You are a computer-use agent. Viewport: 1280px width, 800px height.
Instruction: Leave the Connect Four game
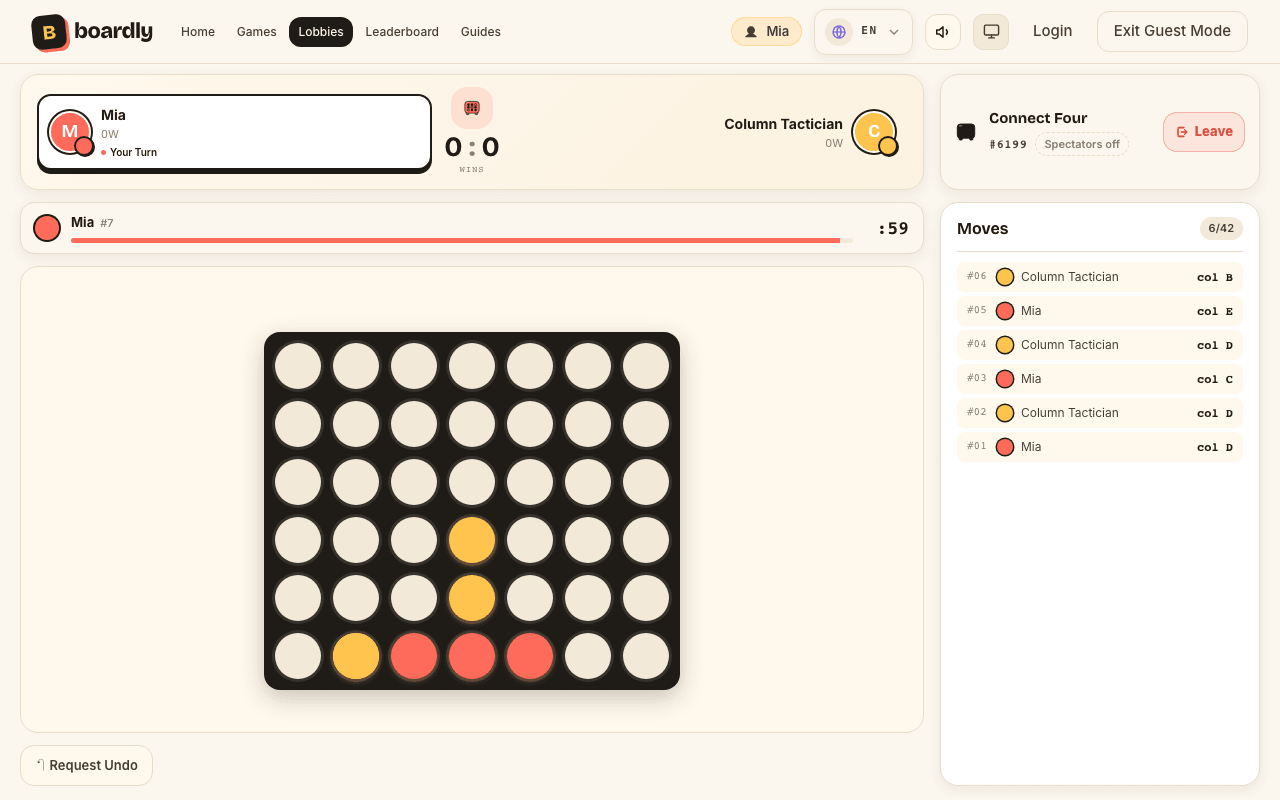tap(1204, 132)
